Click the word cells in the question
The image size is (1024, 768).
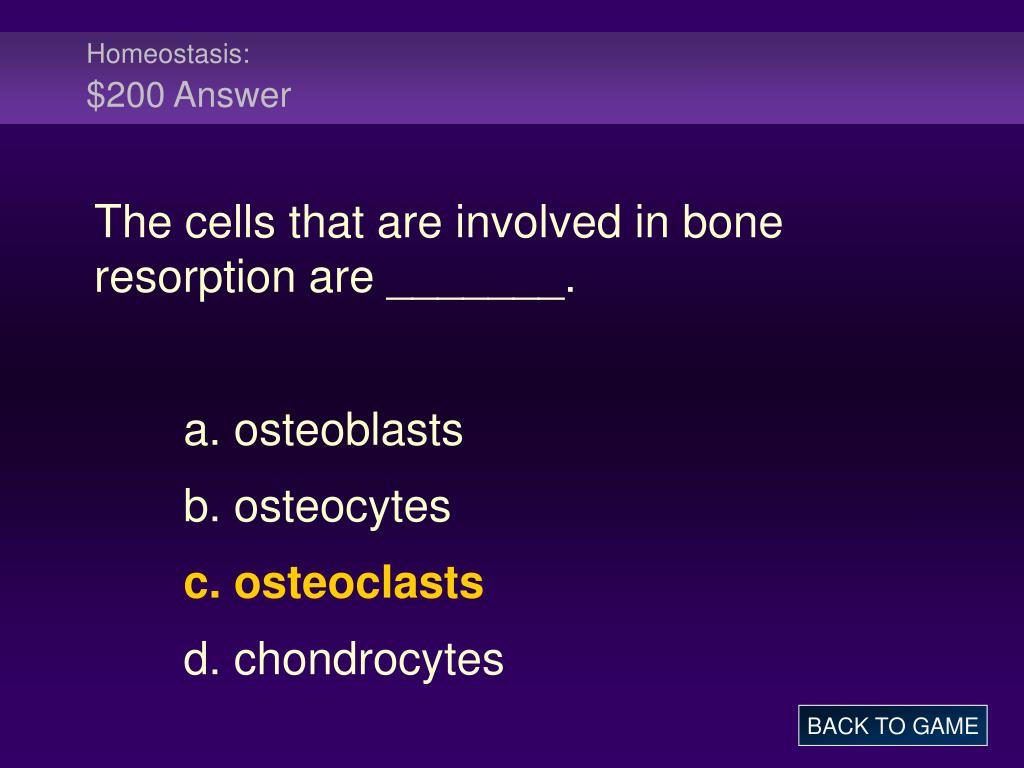229,221
